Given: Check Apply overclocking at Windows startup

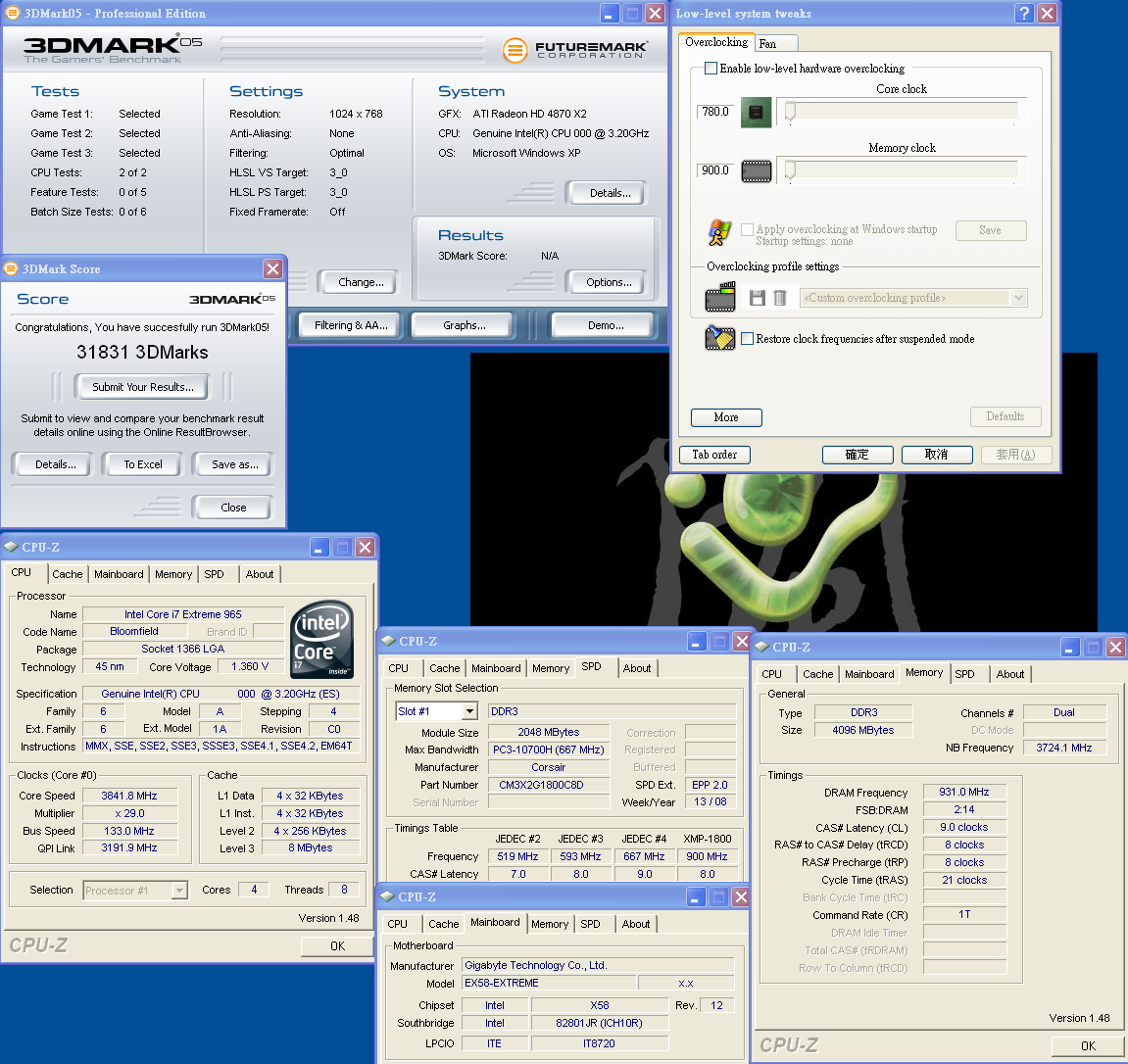Looking at the screenshot, I should click(748, 229).
